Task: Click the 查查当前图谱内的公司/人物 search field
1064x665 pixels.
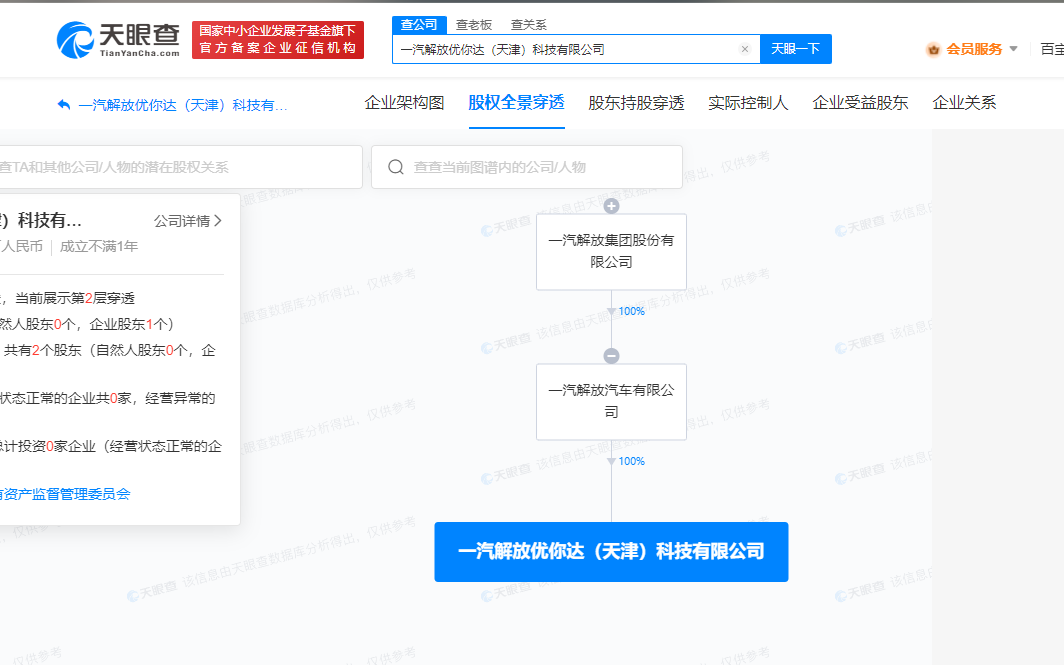Action: pos(527,167)
